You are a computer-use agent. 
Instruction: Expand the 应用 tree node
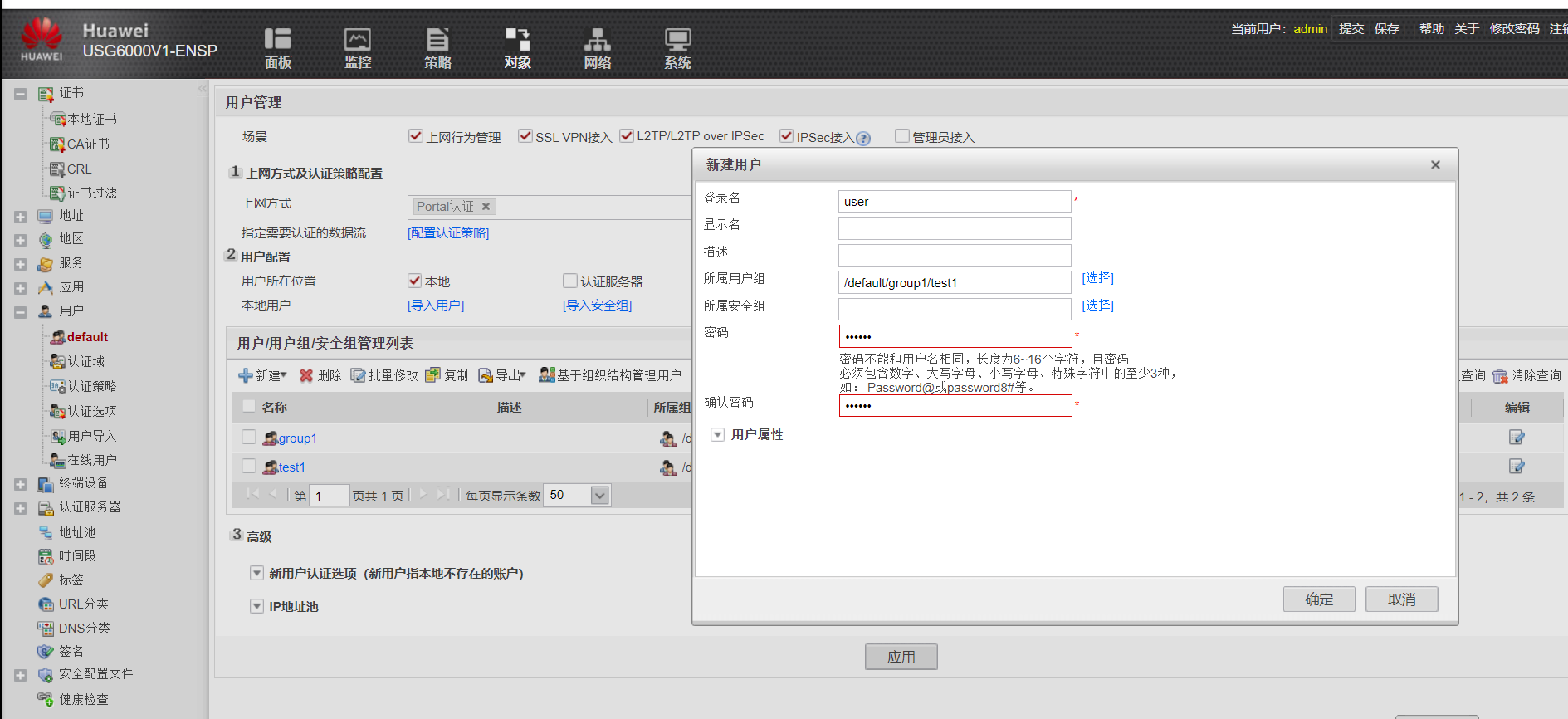21,288
